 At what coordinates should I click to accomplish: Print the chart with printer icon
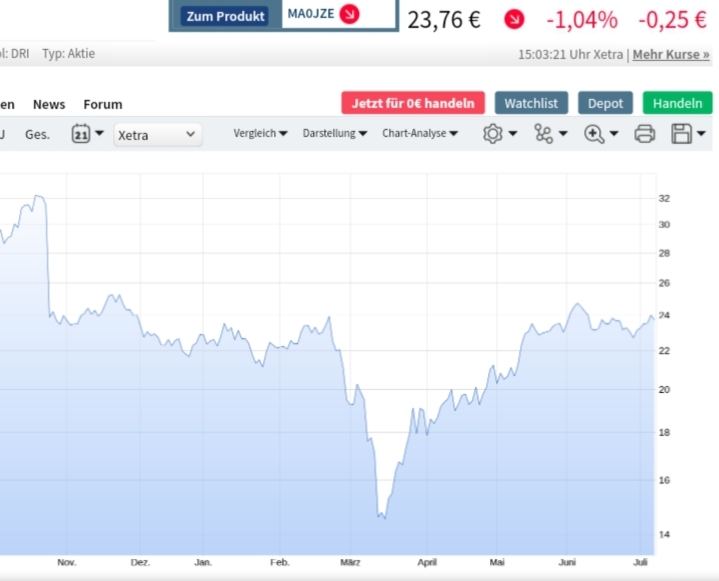(645, 134)
